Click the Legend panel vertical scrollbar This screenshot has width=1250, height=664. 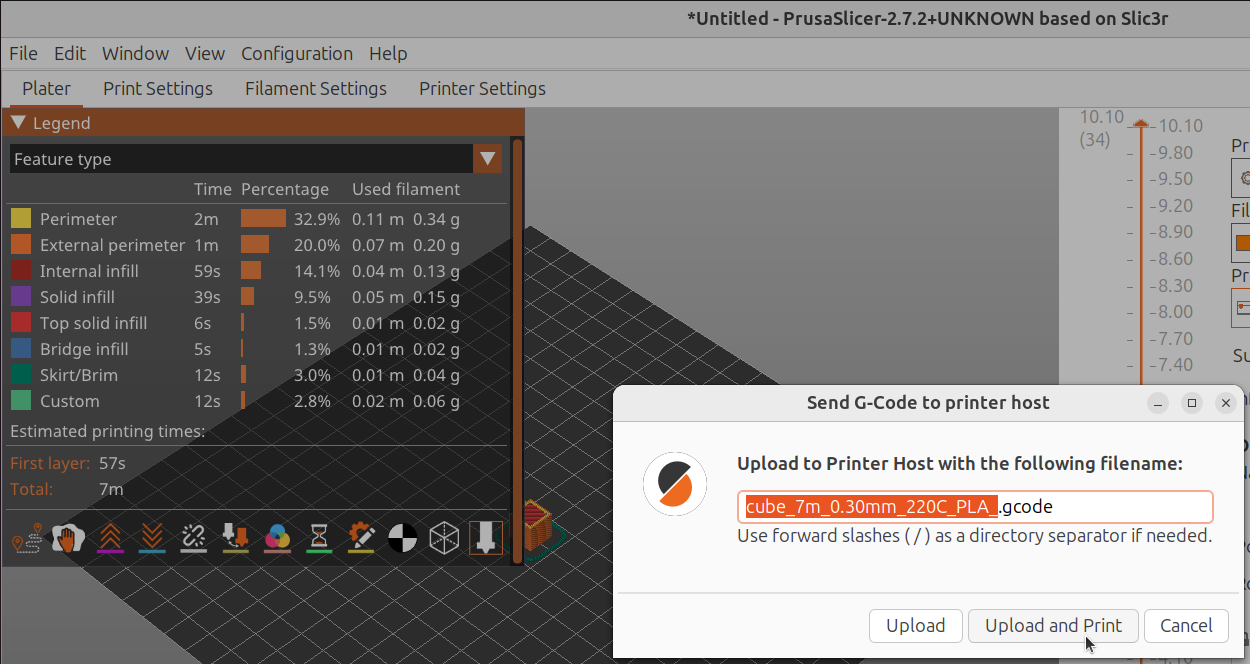point(517,351)
